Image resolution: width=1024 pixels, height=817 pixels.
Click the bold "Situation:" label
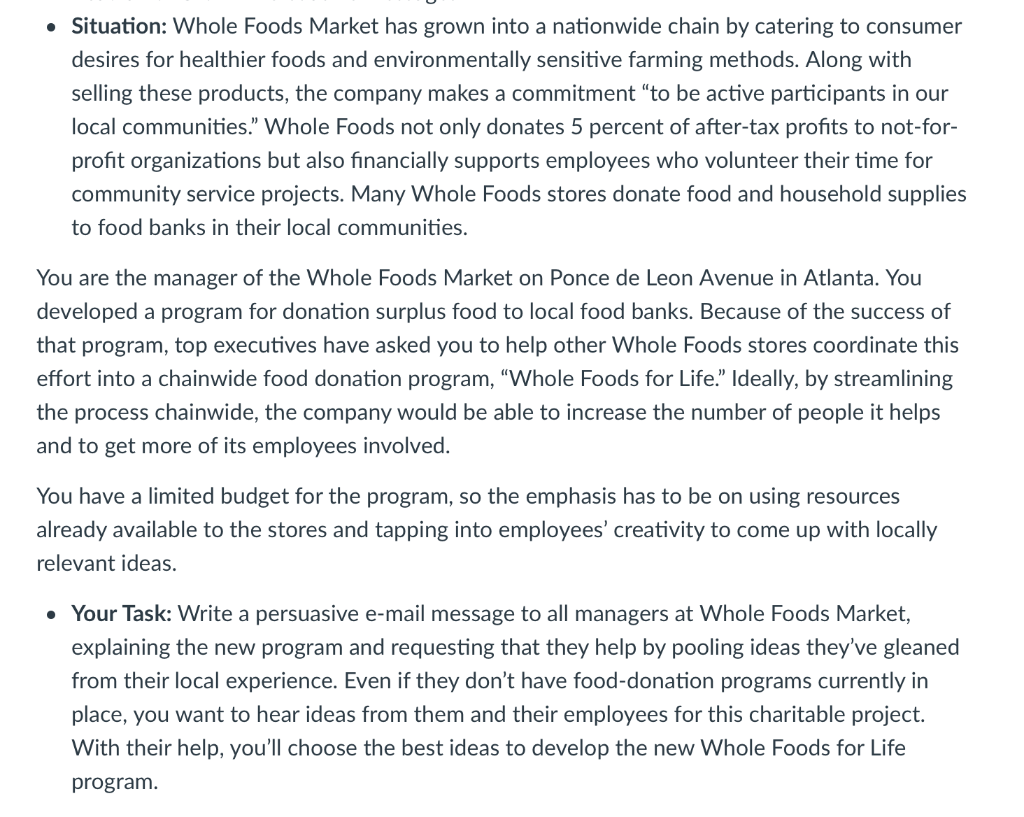120,27
